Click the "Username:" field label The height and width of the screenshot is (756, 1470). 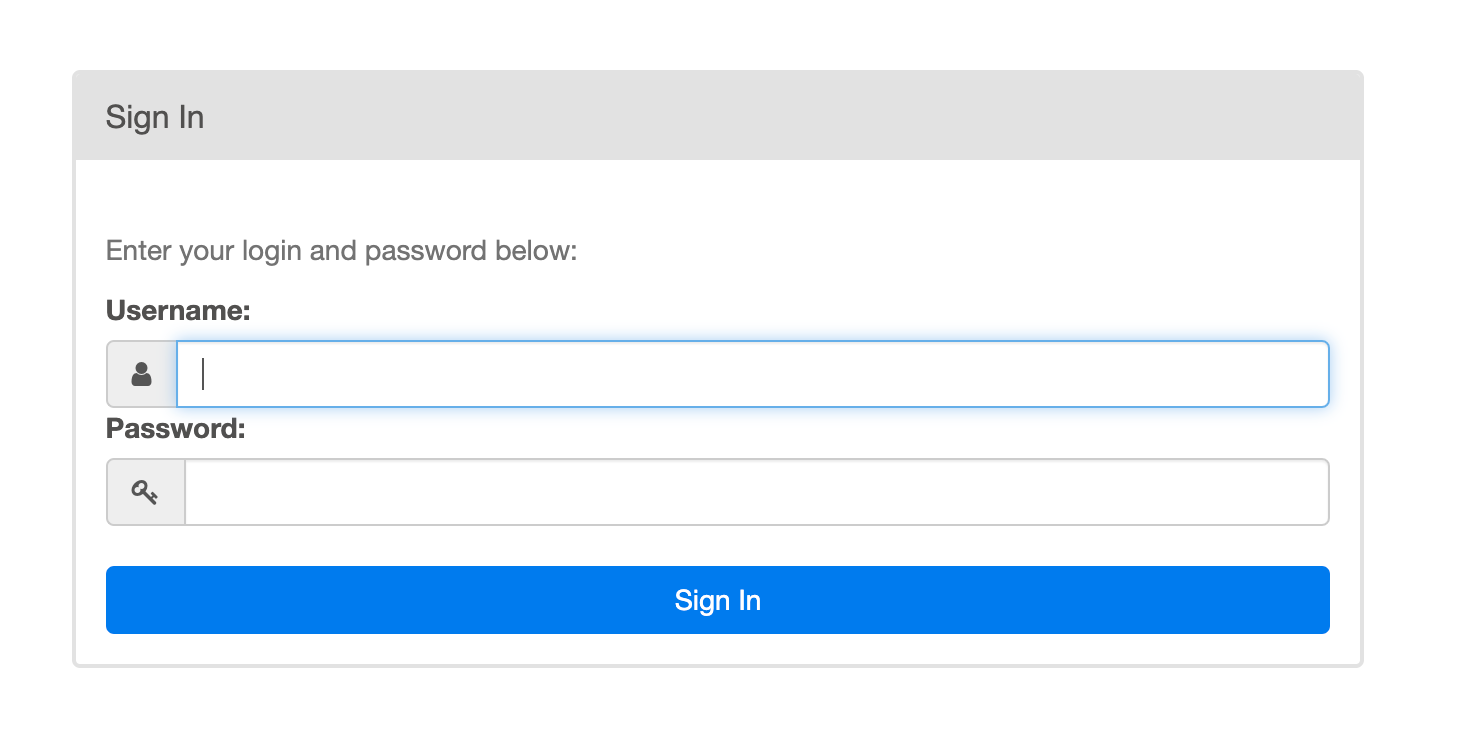coord(178,311)
